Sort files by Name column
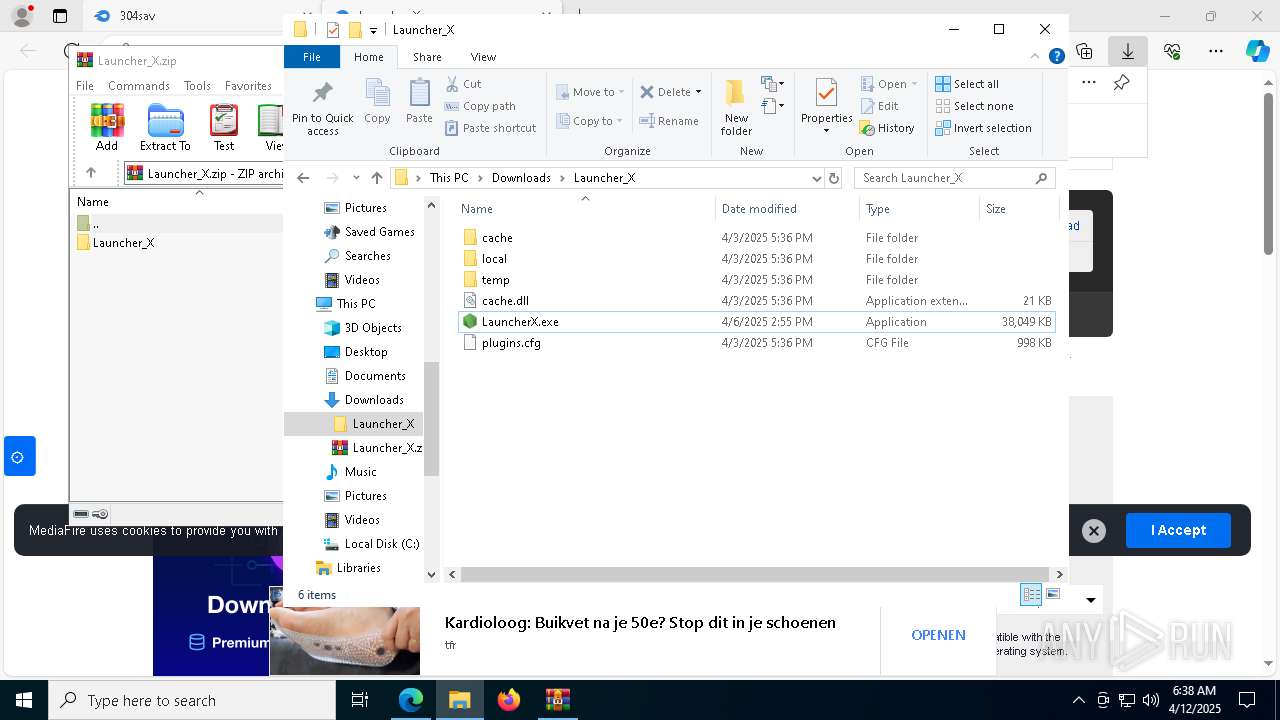Viewport: 1280px width, 720px height. [585, 209]
